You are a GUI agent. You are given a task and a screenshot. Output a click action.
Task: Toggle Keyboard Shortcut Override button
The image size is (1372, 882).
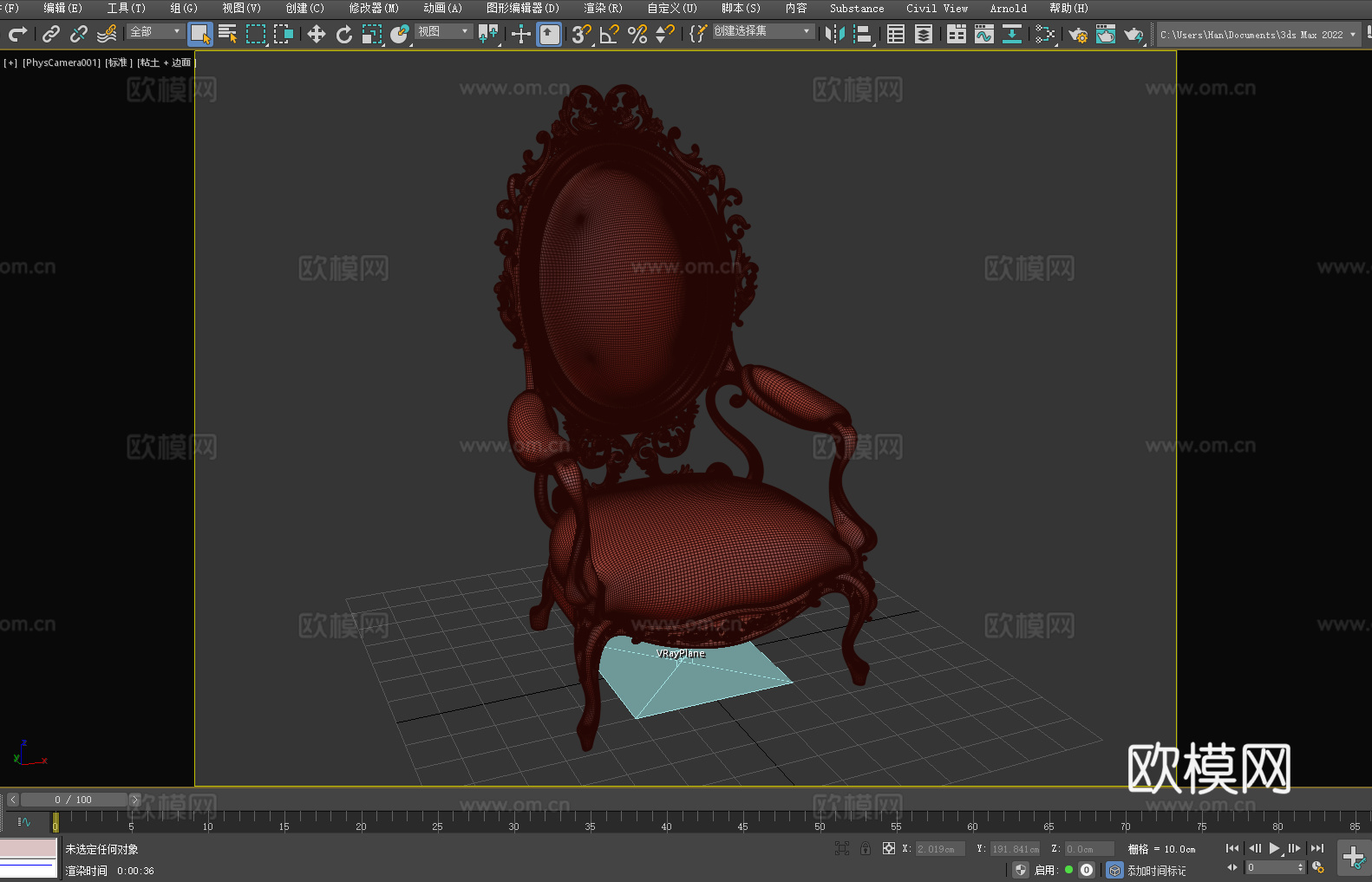coord(549,34)
